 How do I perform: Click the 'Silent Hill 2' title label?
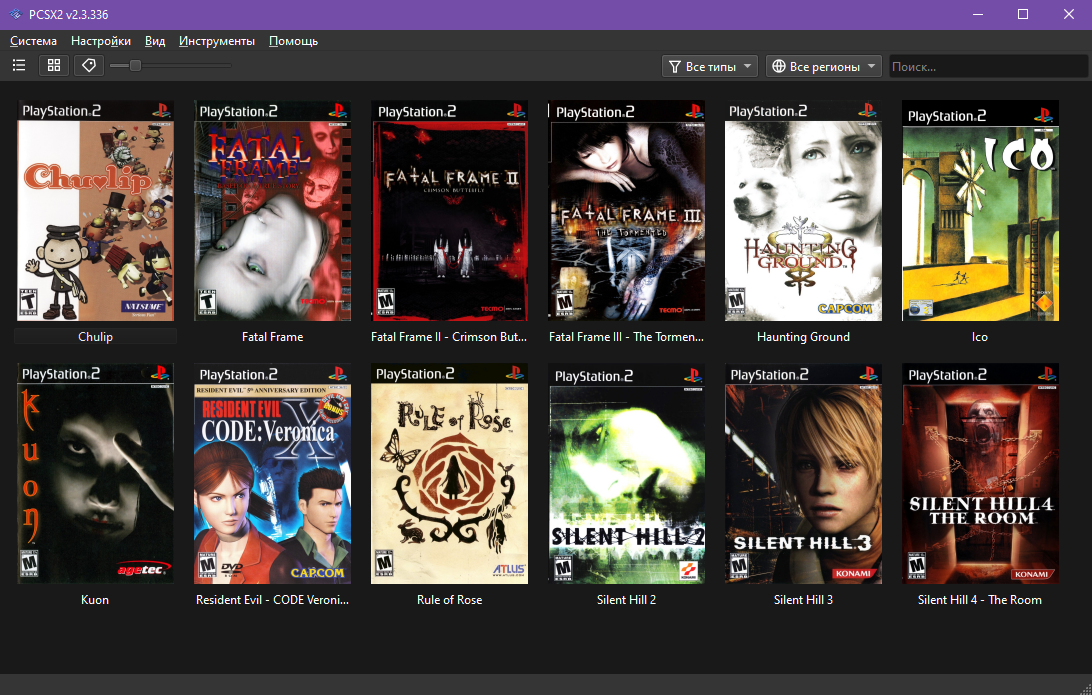tap(626, 600)
